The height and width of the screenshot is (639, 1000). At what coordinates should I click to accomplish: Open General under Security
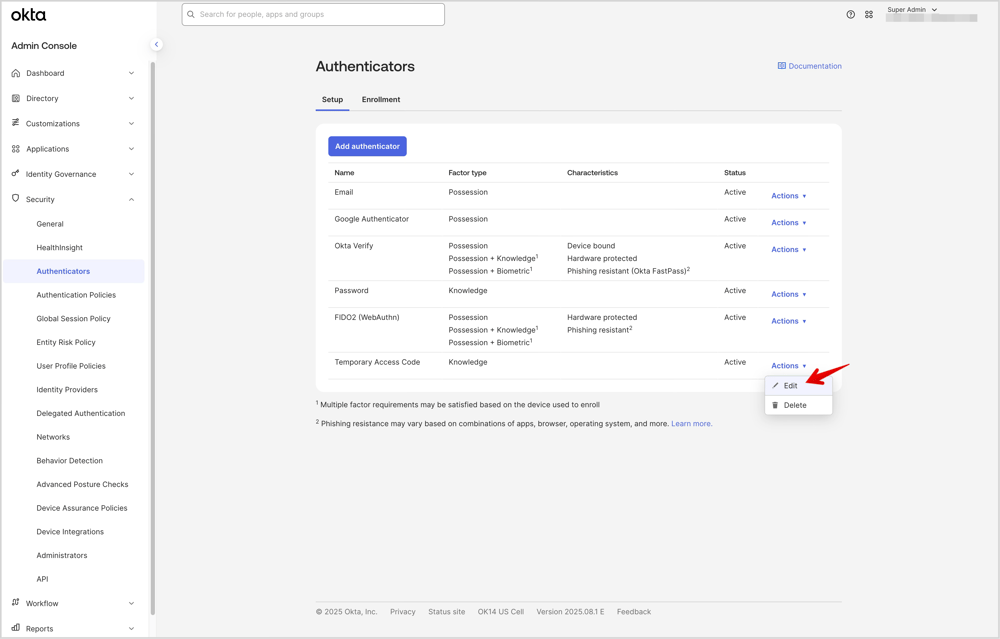tap(50, 224)
